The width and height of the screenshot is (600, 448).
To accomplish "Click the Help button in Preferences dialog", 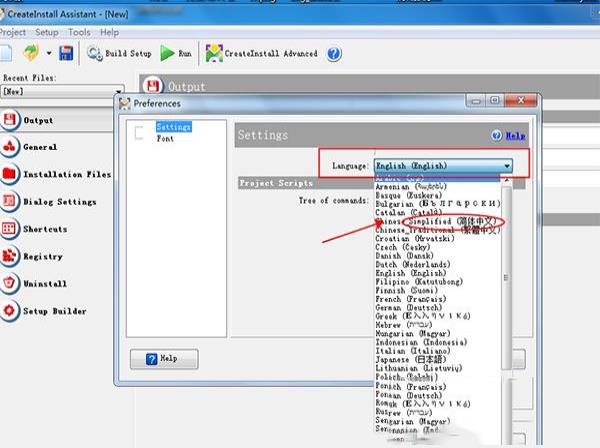I will click(x=164, y=359).
